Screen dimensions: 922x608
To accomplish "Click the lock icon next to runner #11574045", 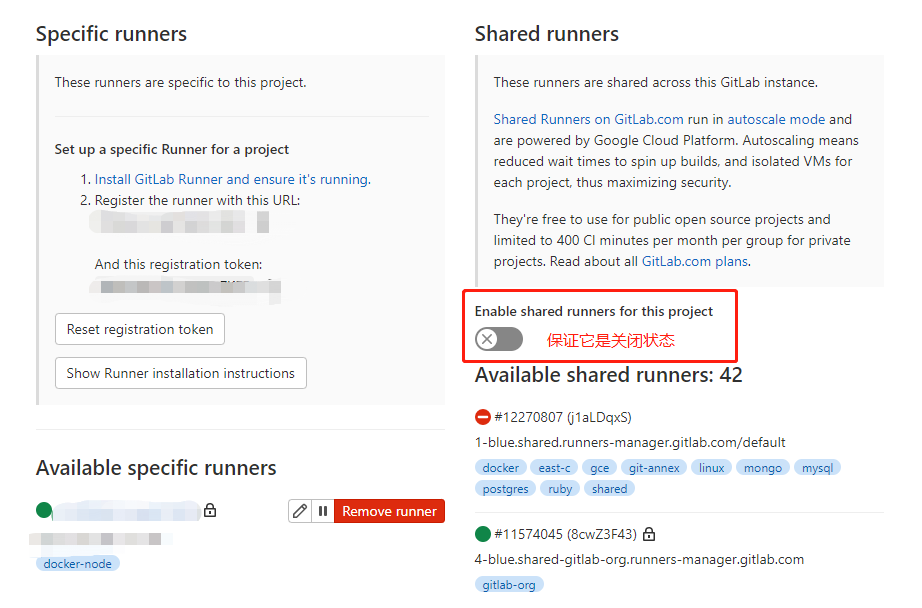I will pyautogui.click(x=649, y=534).
